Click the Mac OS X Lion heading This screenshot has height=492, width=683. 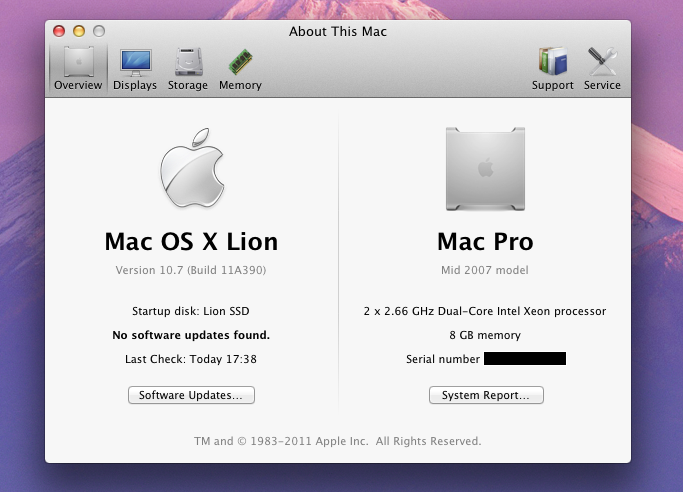[x=191, y=241]
